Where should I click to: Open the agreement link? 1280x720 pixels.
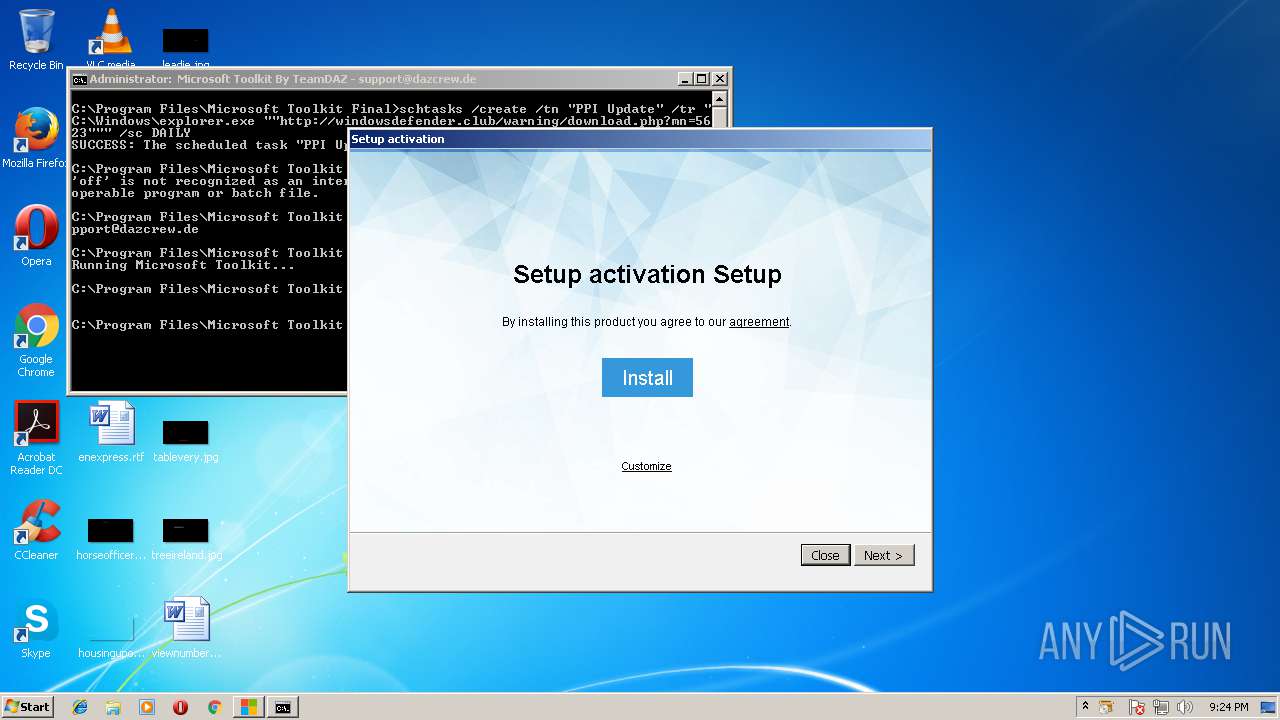[759, 322]
